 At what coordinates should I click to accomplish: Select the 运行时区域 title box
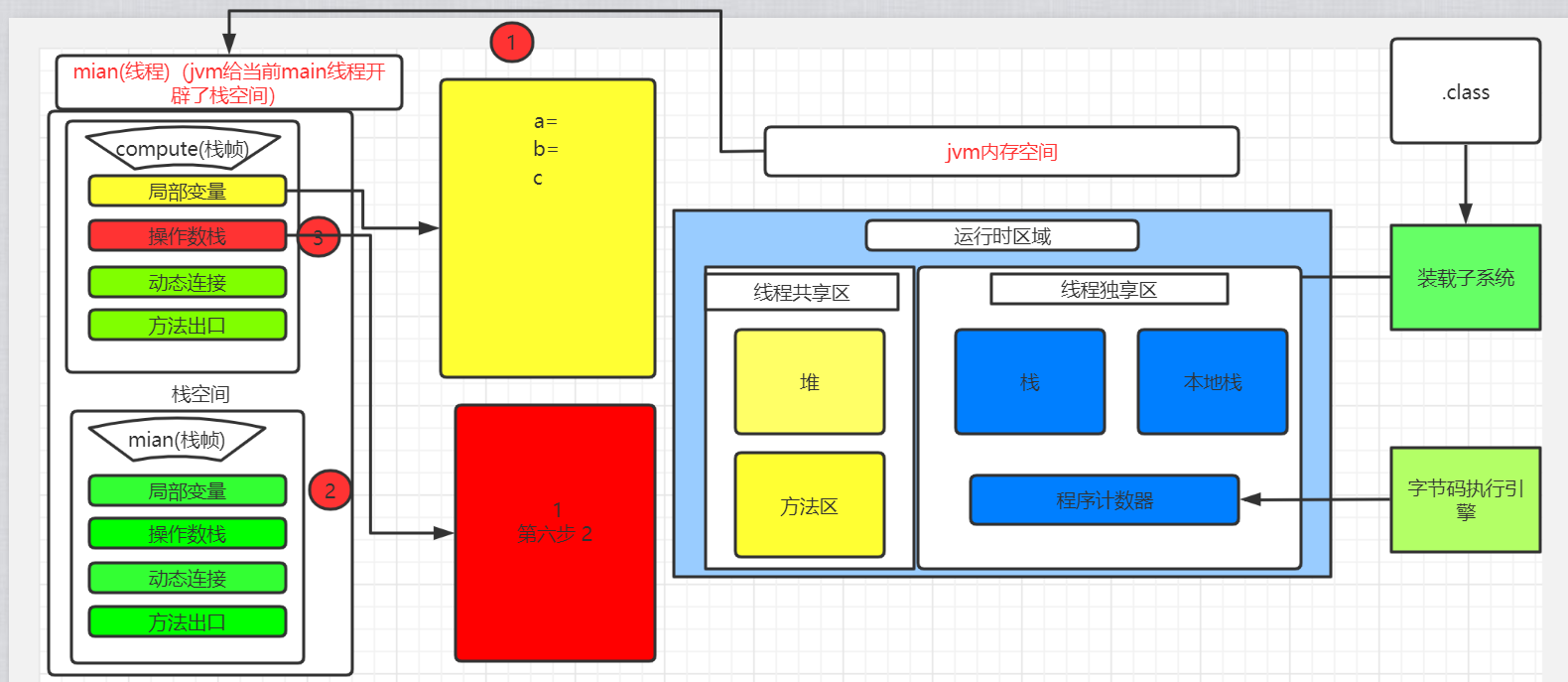tap(1002, 235)
